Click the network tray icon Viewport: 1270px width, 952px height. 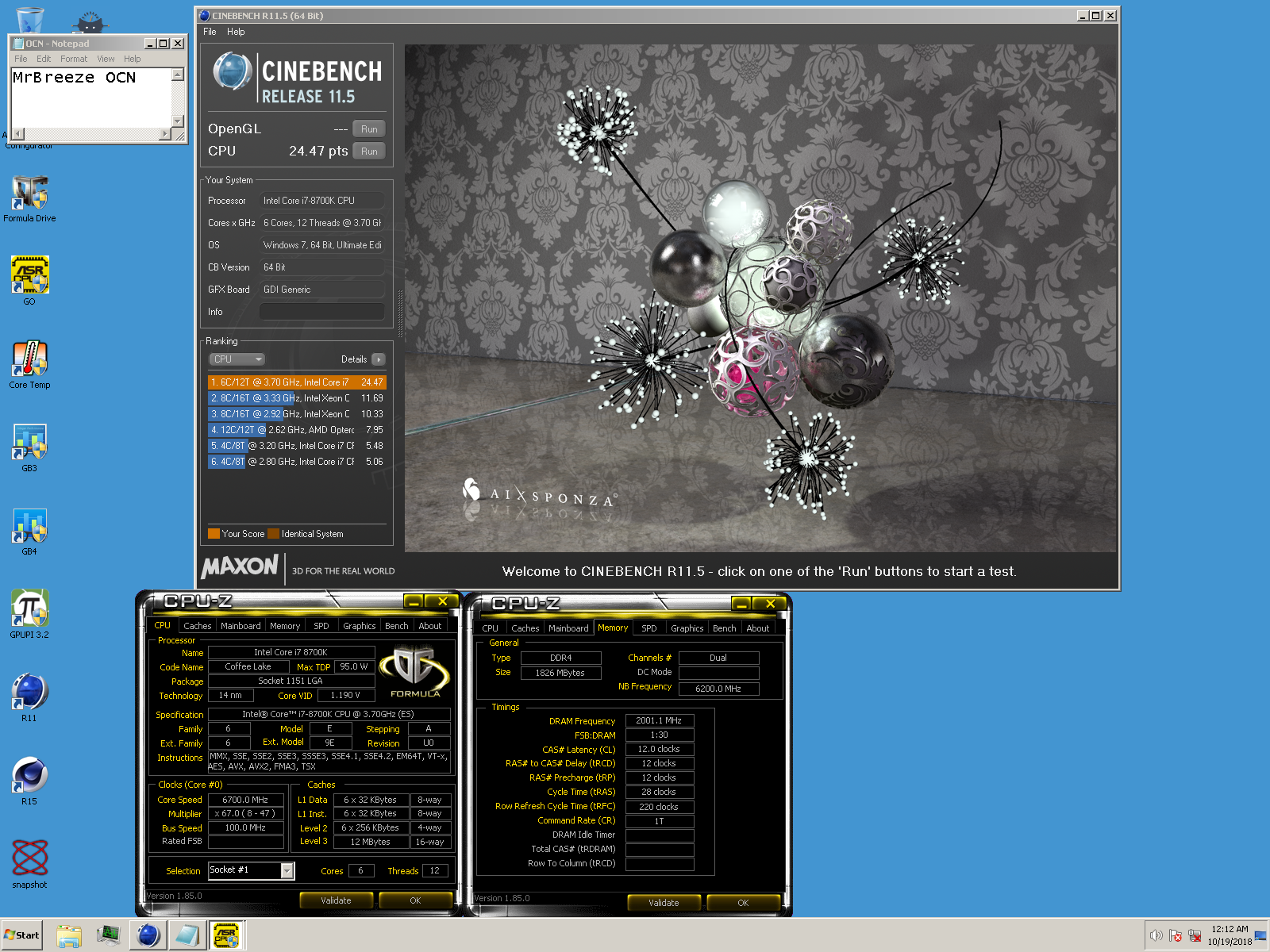coord(1195,936)
